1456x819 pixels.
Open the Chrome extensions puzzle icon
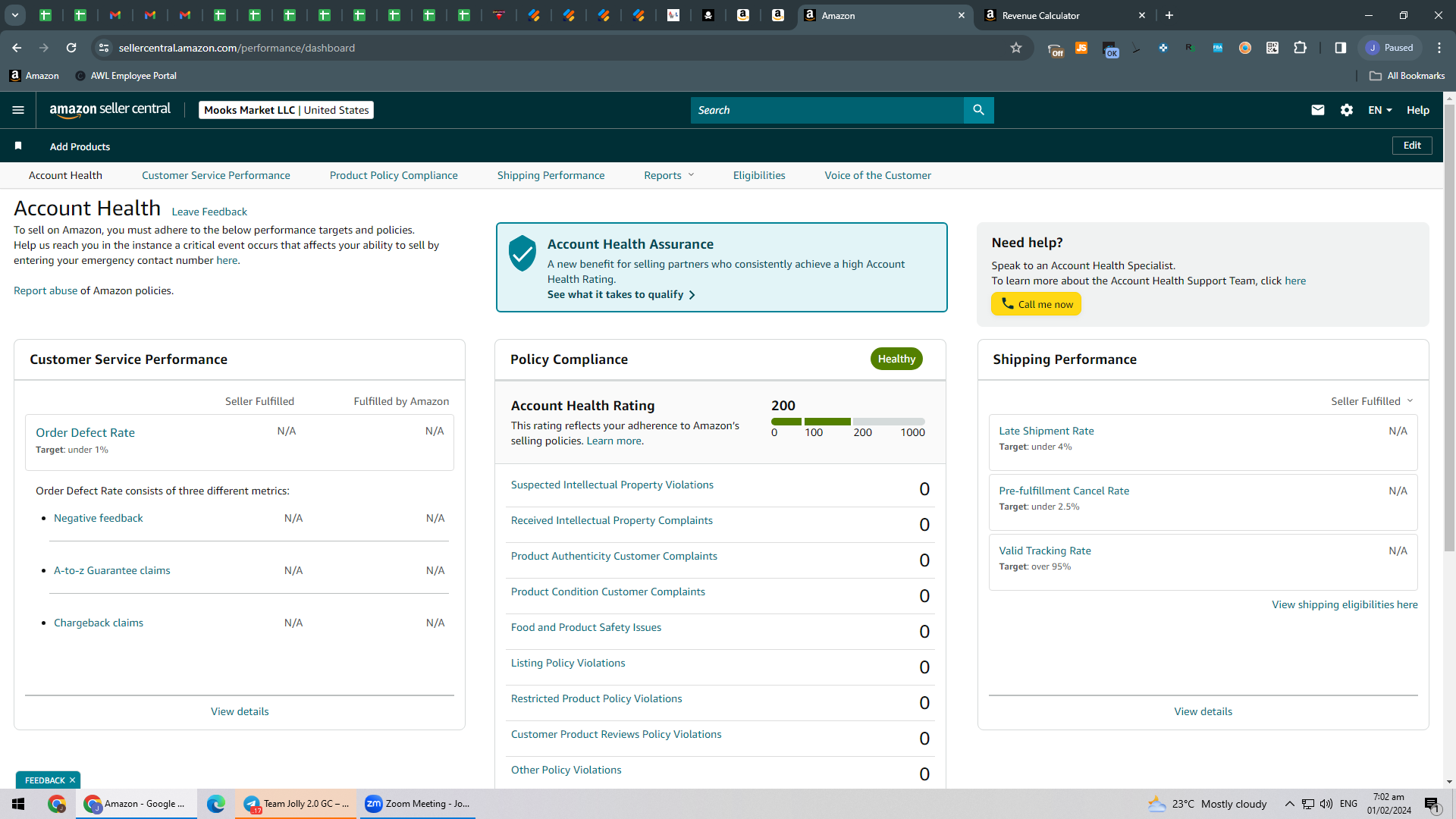pyautogui.click(x=1300, y=48)
